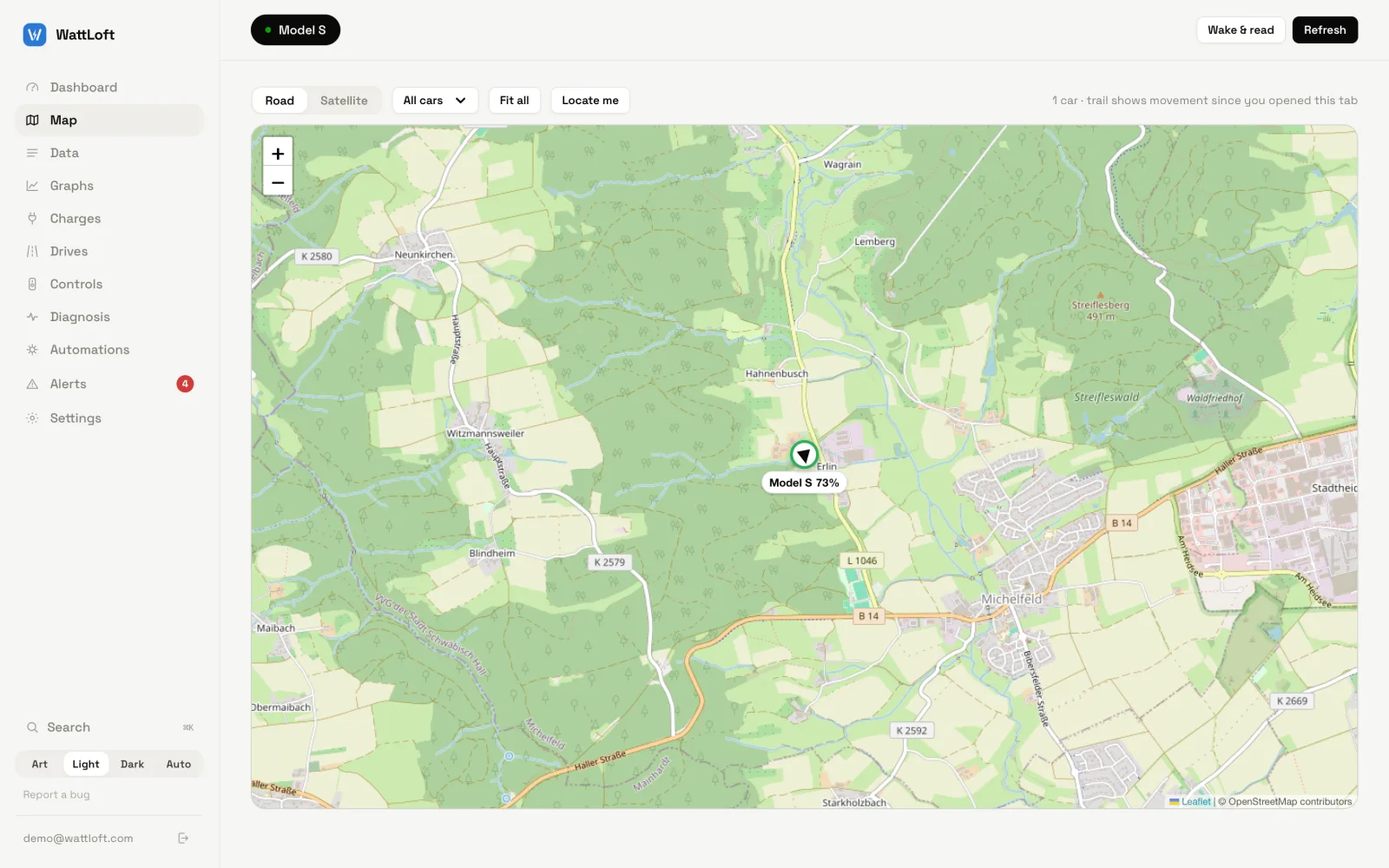This screenshot has height=868, width=1389.
Task: Open Charges via its plug icon
Action: tap(32, 219)
